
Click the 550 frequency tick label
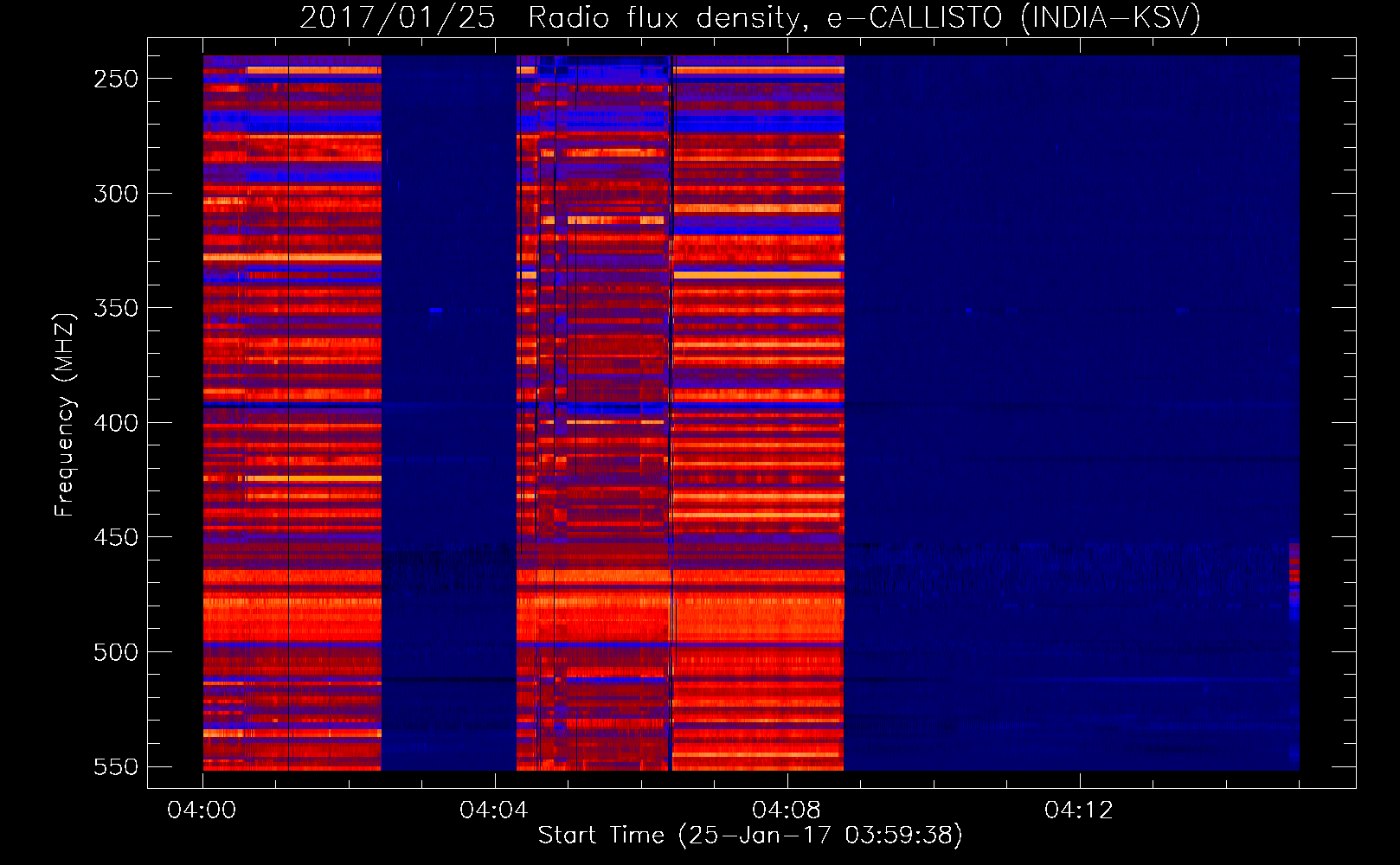tap(116, 766)
